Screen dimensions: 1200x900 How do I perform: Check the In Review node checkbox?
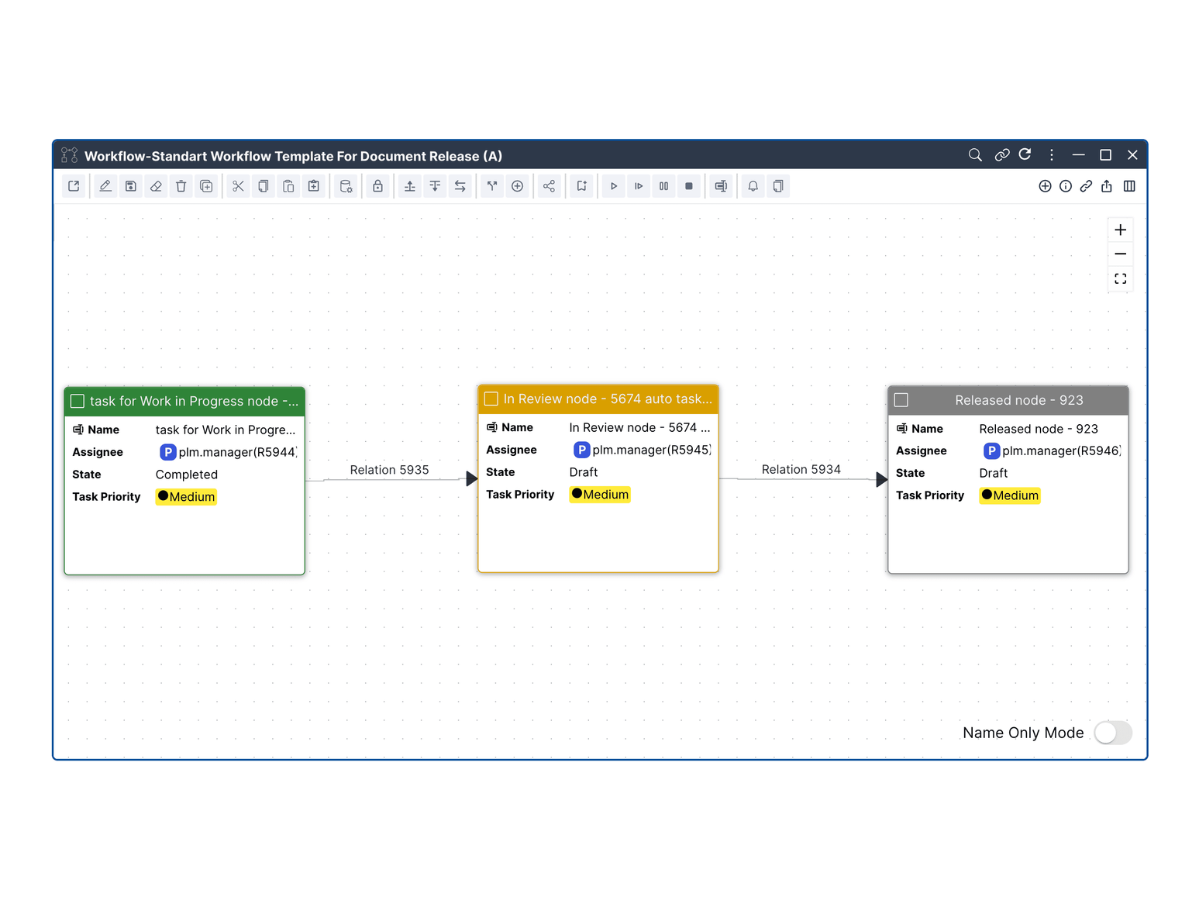tap(491, 399)
